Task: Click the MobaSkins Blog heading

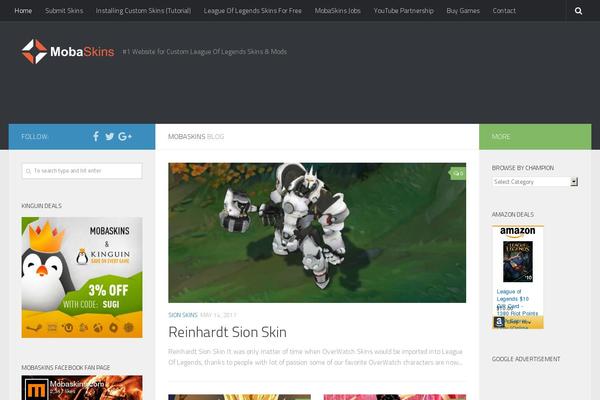Action: (196, 137)
